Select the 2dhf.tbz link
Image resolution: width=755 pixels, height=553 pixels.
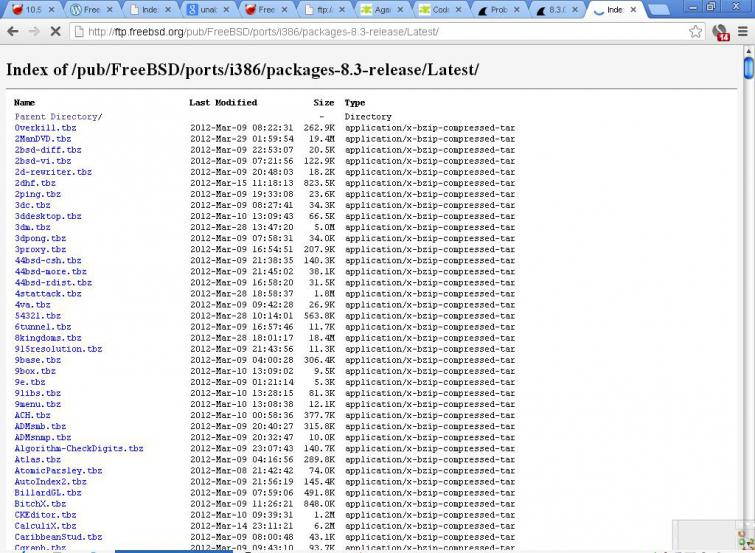pyautogui.click(x=35, y=183)
